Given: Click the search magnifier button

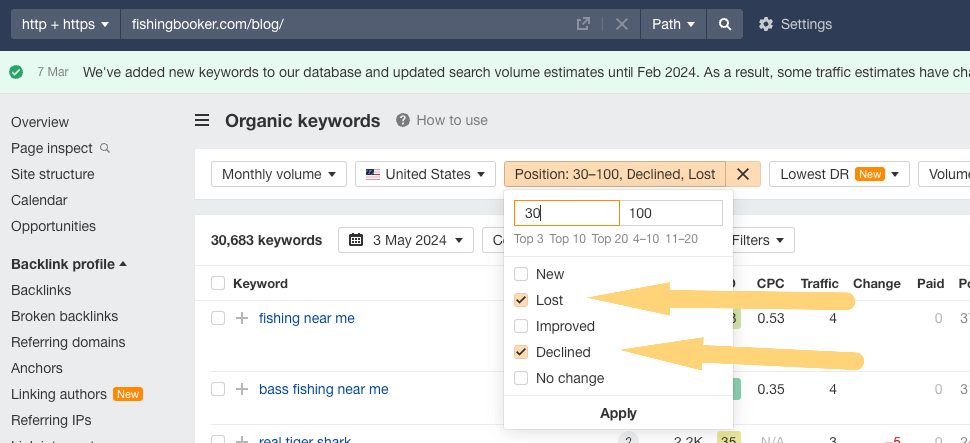Looking at the screenshot, I should 725,24.
